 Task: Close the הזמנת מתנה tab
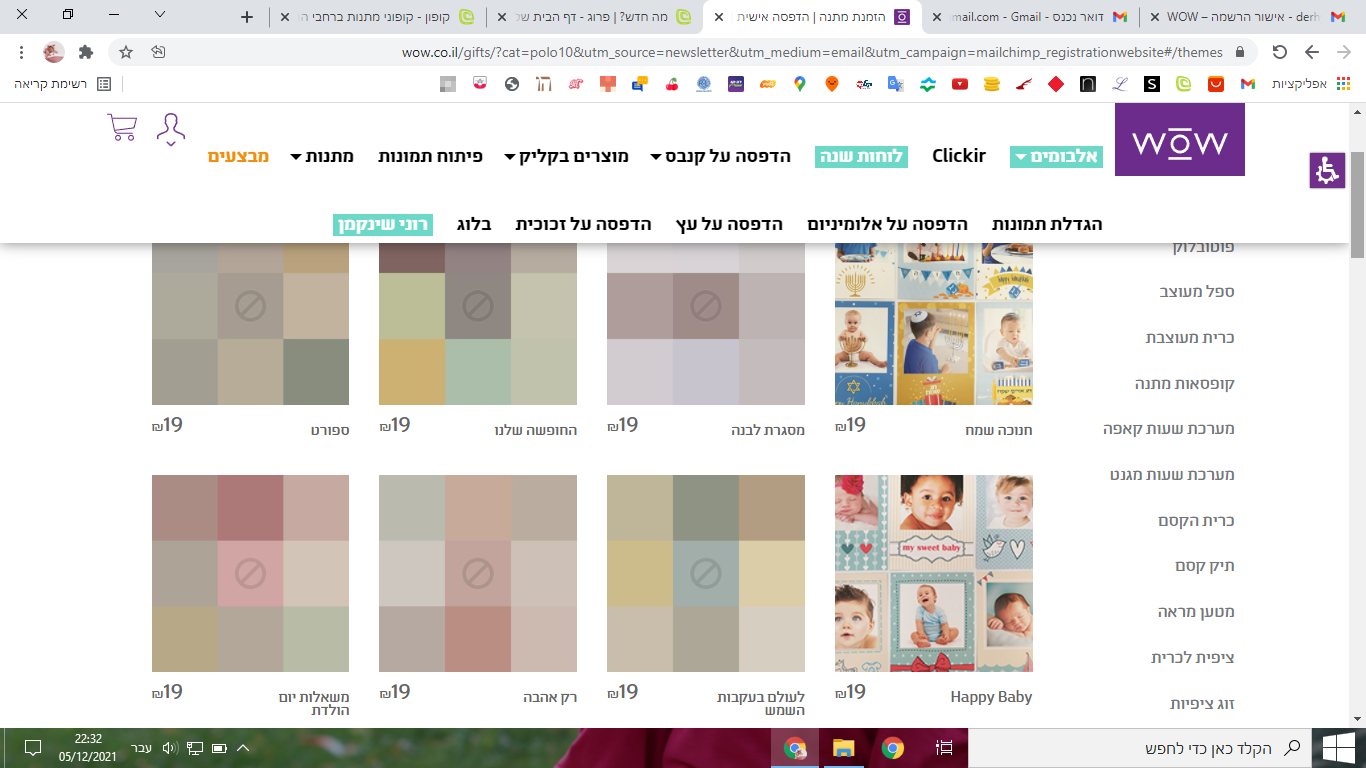[719, 17]
